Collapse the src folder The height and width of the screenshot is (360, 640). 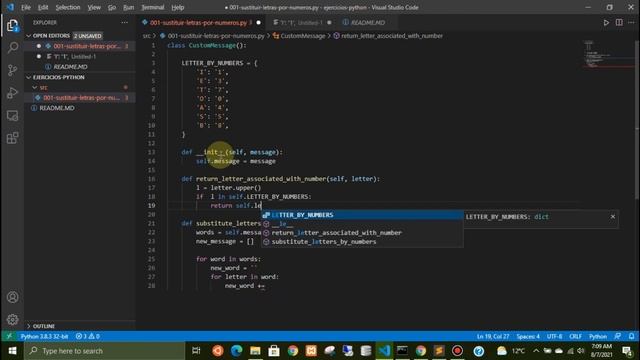[43, 87]
